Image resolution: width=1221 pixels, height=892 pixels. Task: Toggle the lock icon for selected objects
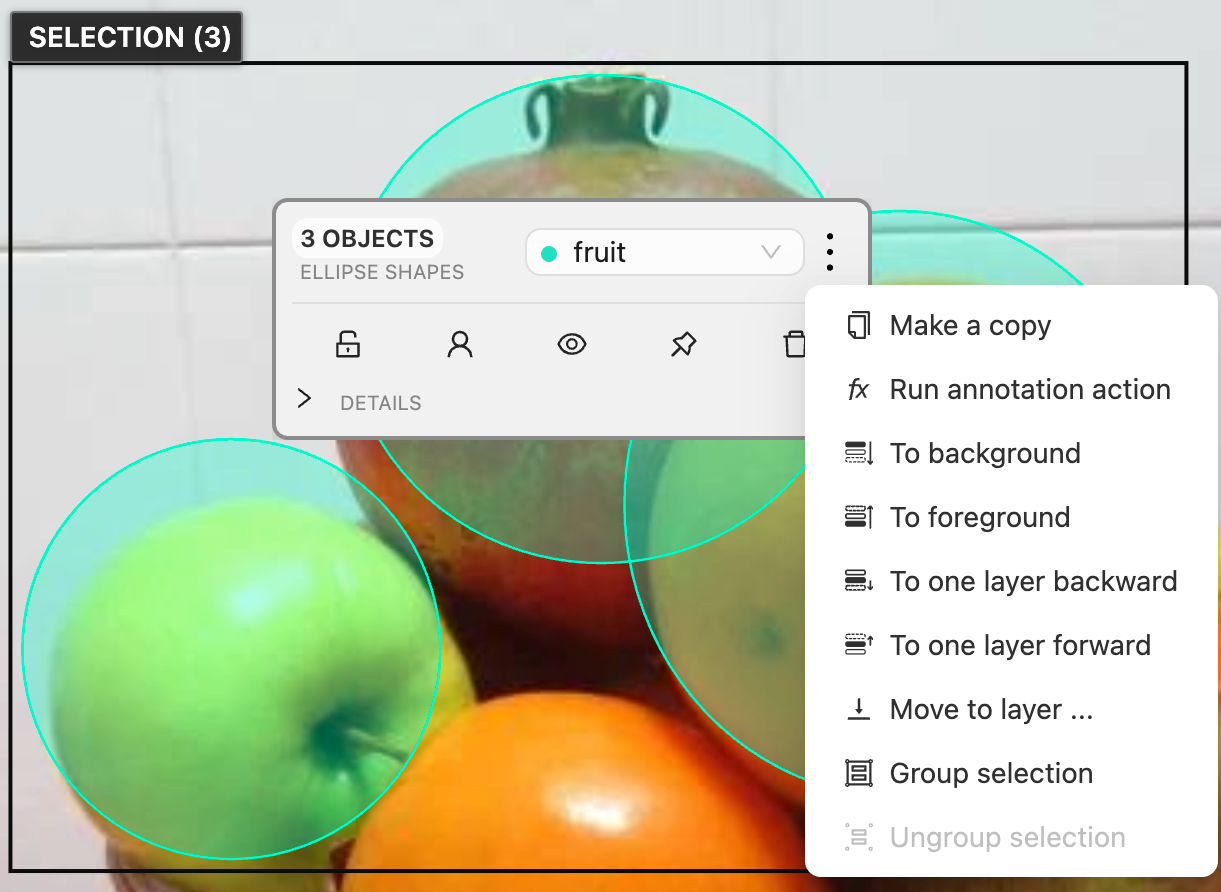(x=347, y=344)
